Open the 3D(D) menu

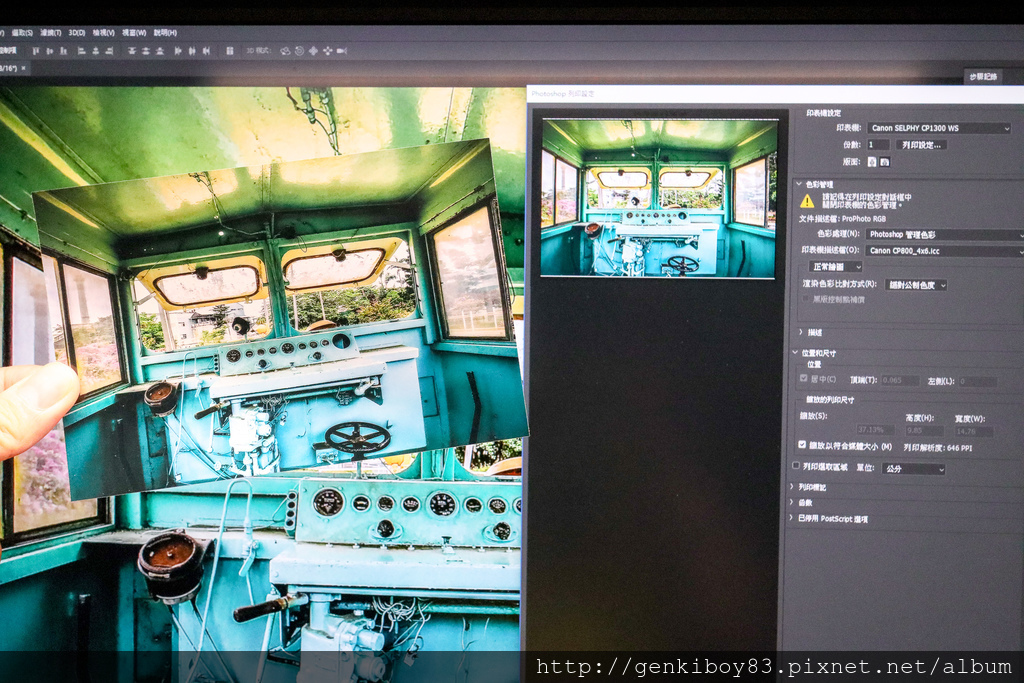[77, 32]
